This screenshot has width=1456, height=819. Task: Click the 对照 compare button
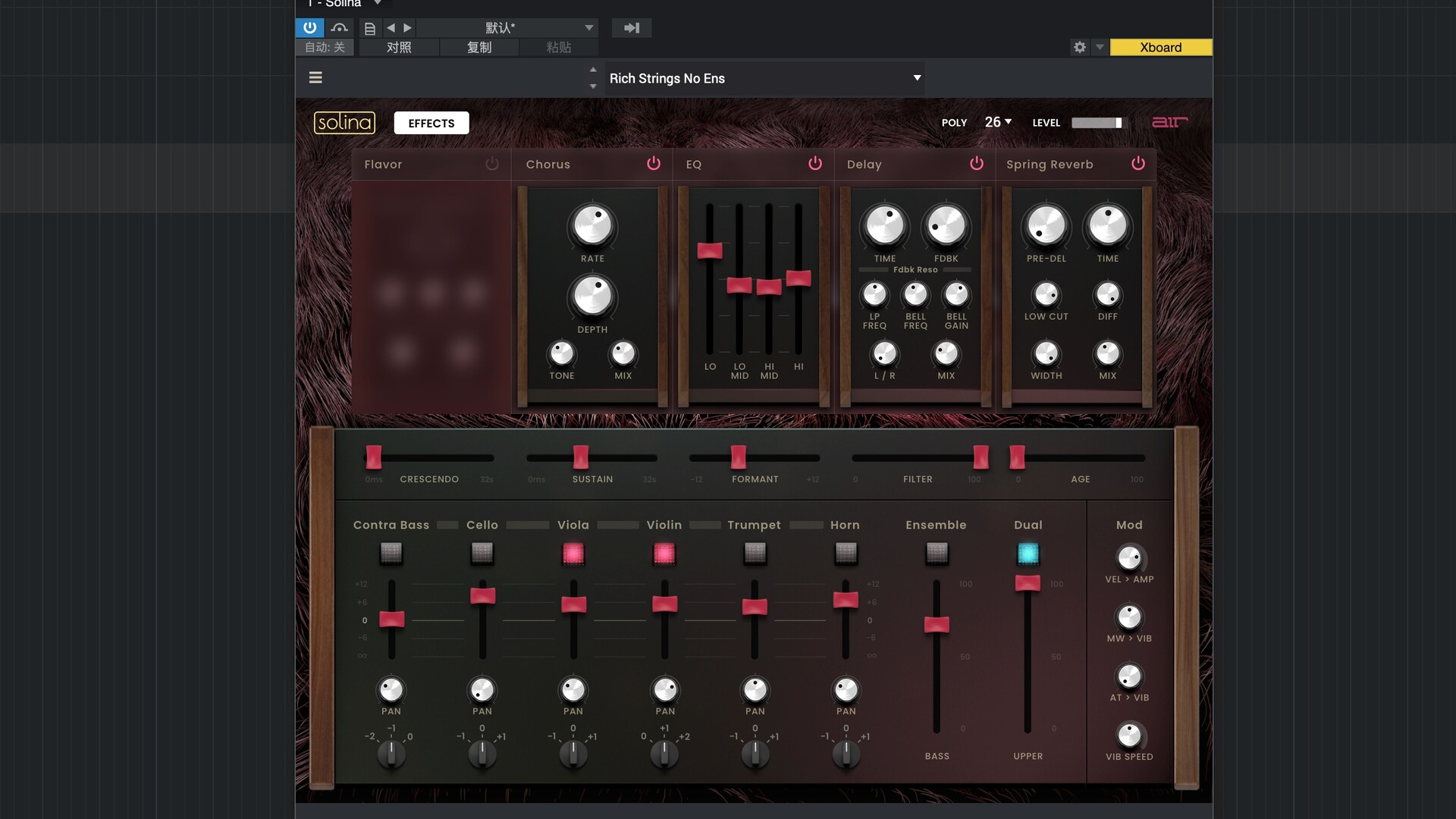coord(399,47)
